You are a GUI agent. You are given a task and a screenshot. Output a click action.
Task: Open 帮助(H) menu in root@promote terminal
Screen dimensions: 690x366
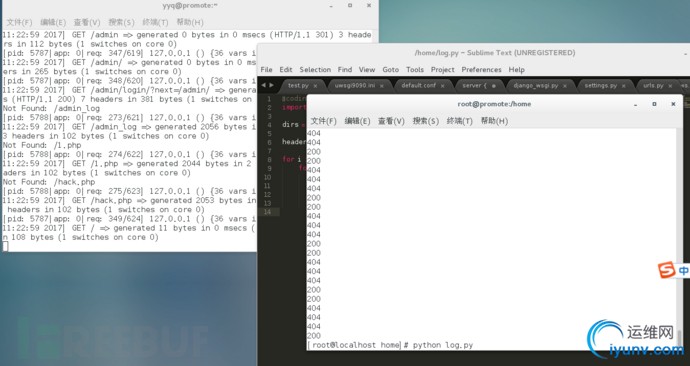[x=494, y=121]
